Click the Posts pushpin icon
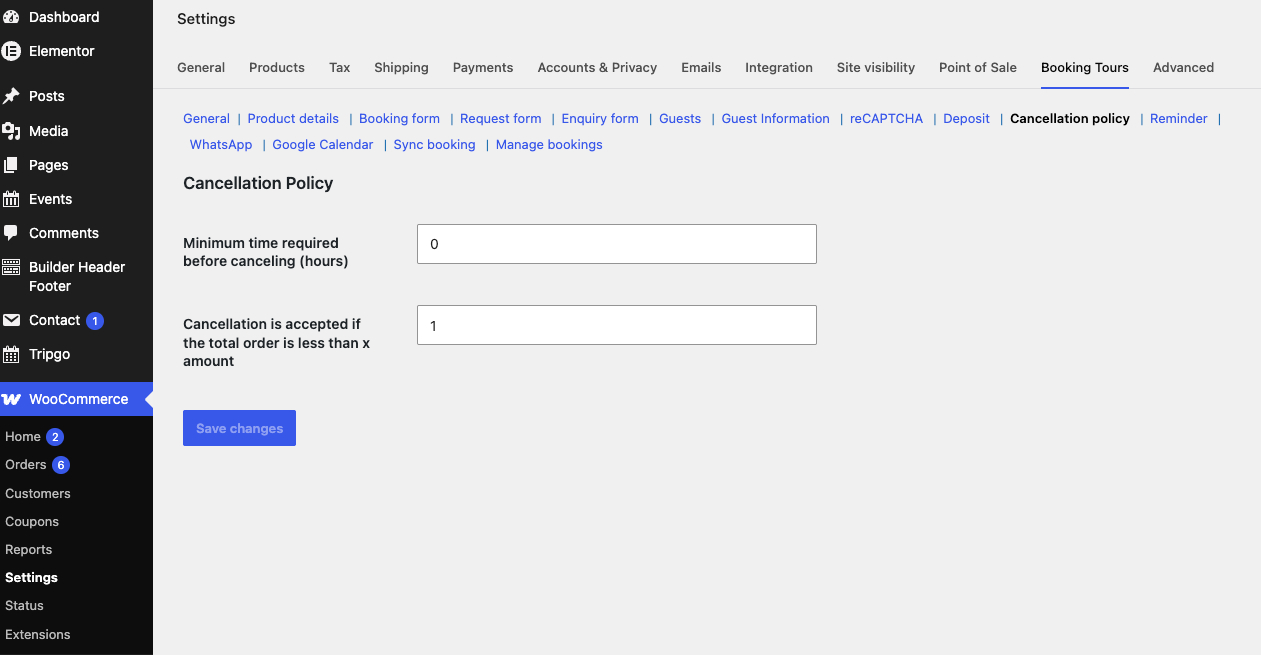The image size is (1261, 655). click(x=11, y=96)
